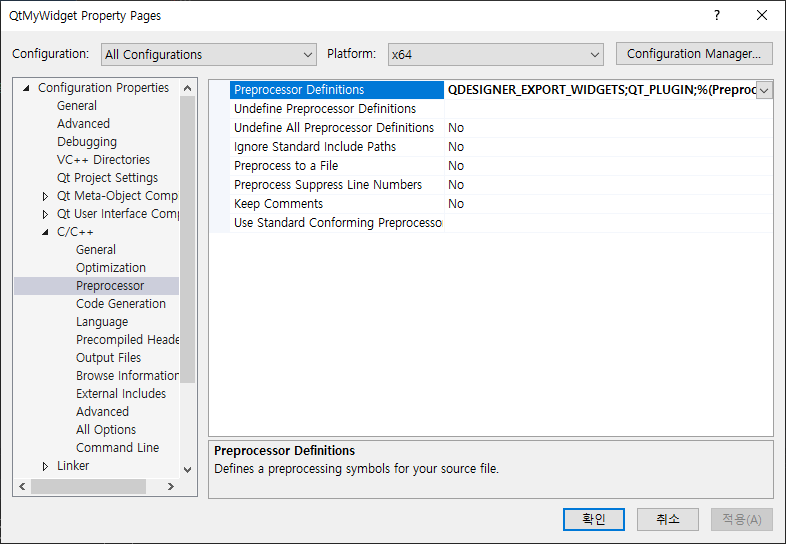The width and height of the screenshot is (786, 544).
Task: Open the All Options page
Action: coord(106,430)
